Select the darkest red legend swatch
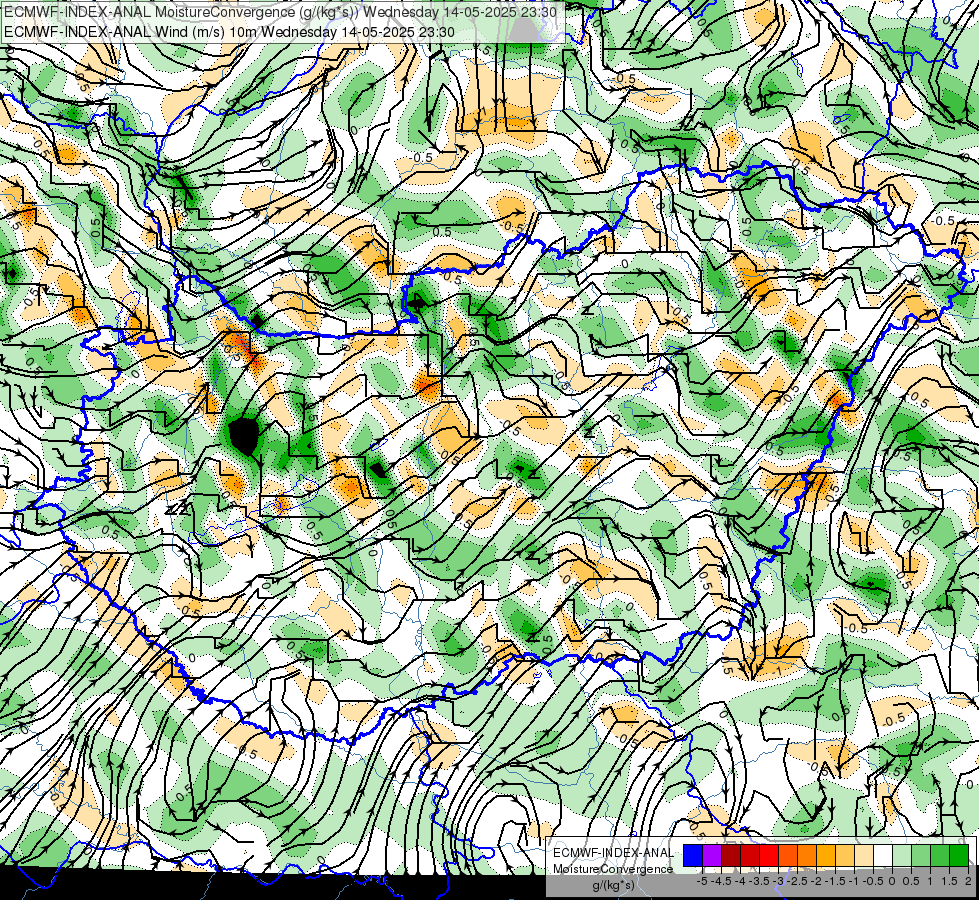This screenshot has height=900, width=979. (731, 855)
